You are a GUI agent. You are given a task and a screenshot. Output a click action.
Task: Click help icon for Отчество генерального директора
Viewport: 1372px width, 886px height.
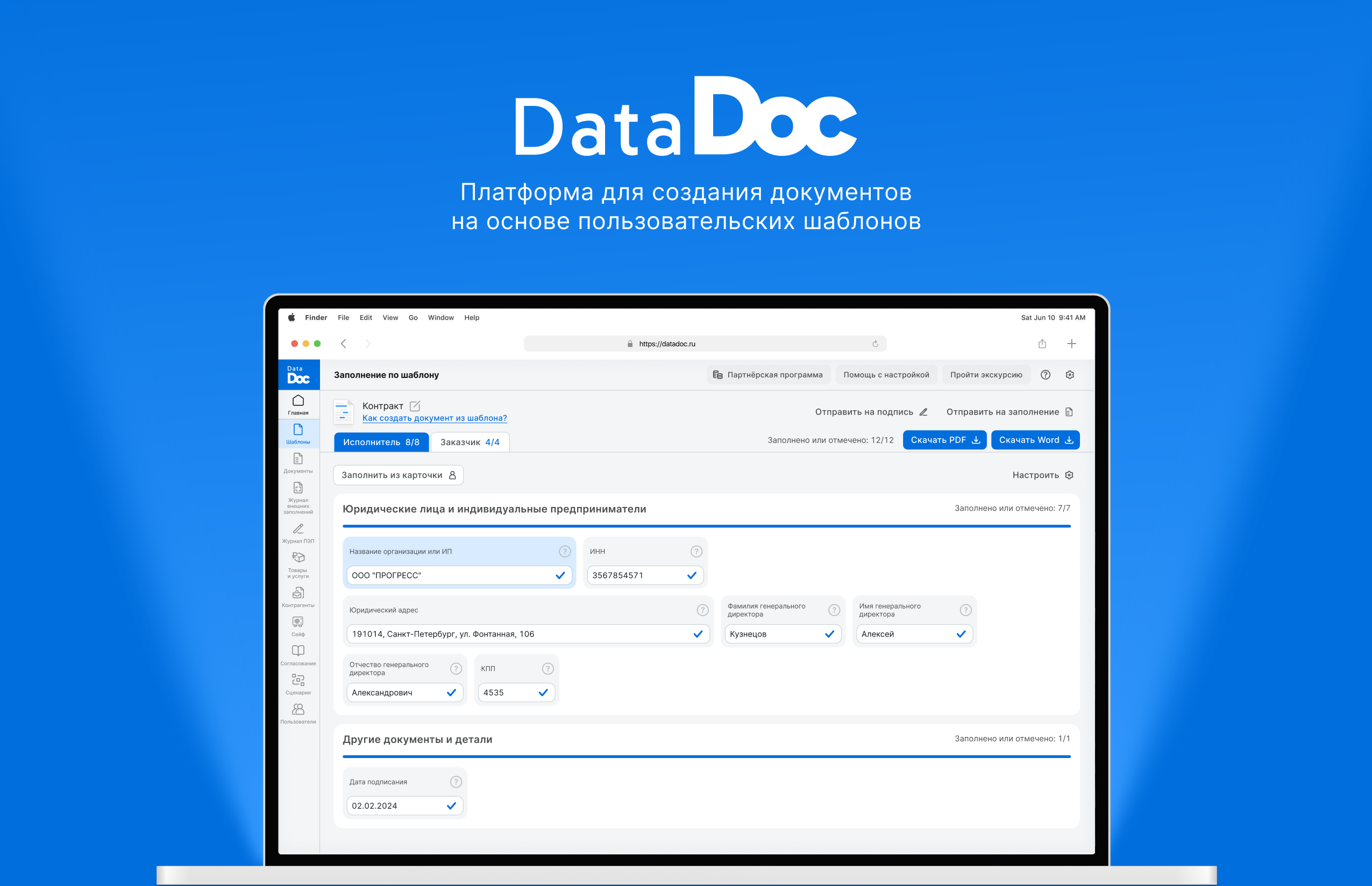(x=456, y=668)
